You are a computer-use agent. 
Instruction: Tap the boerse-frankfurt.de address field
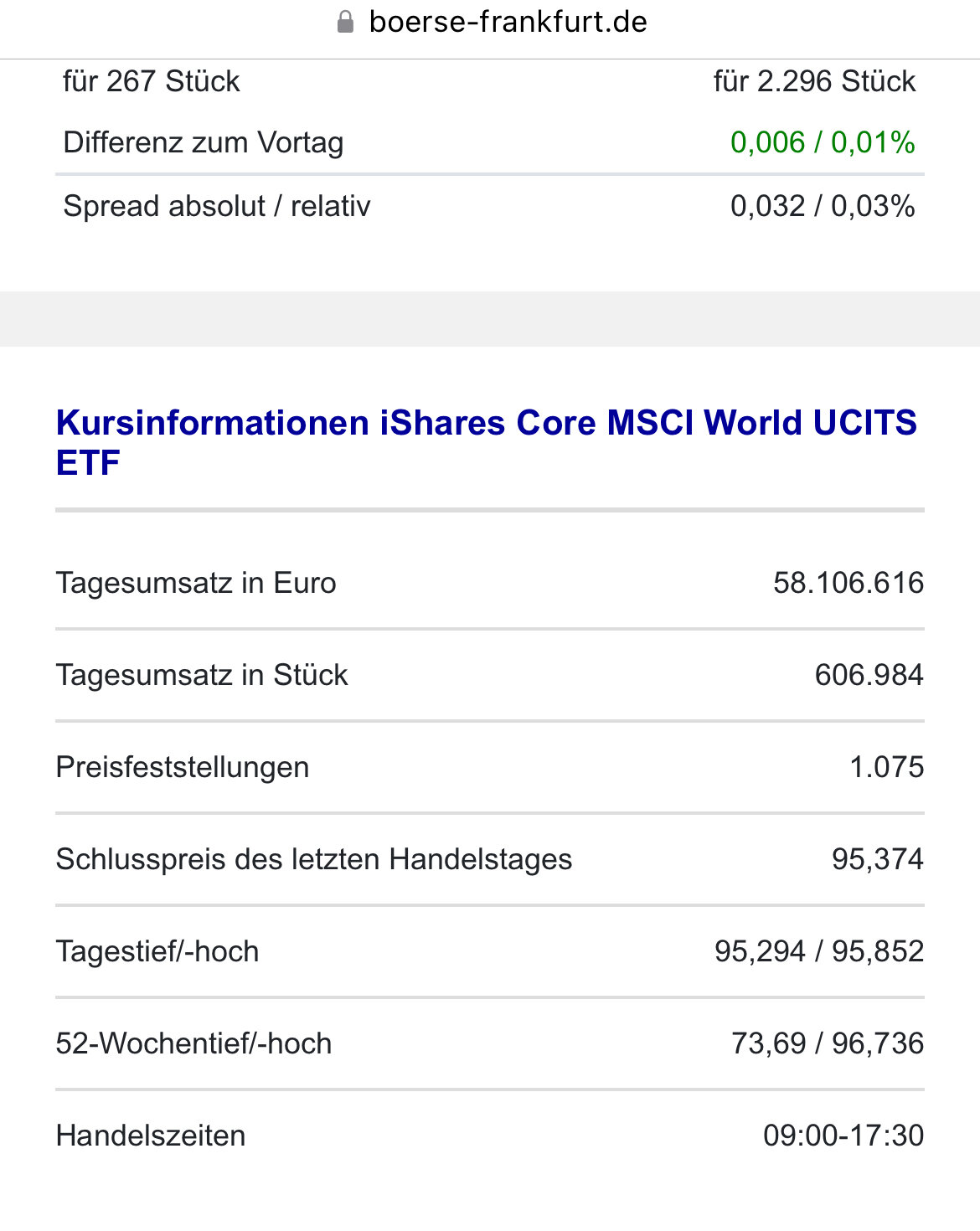[508, 22]
